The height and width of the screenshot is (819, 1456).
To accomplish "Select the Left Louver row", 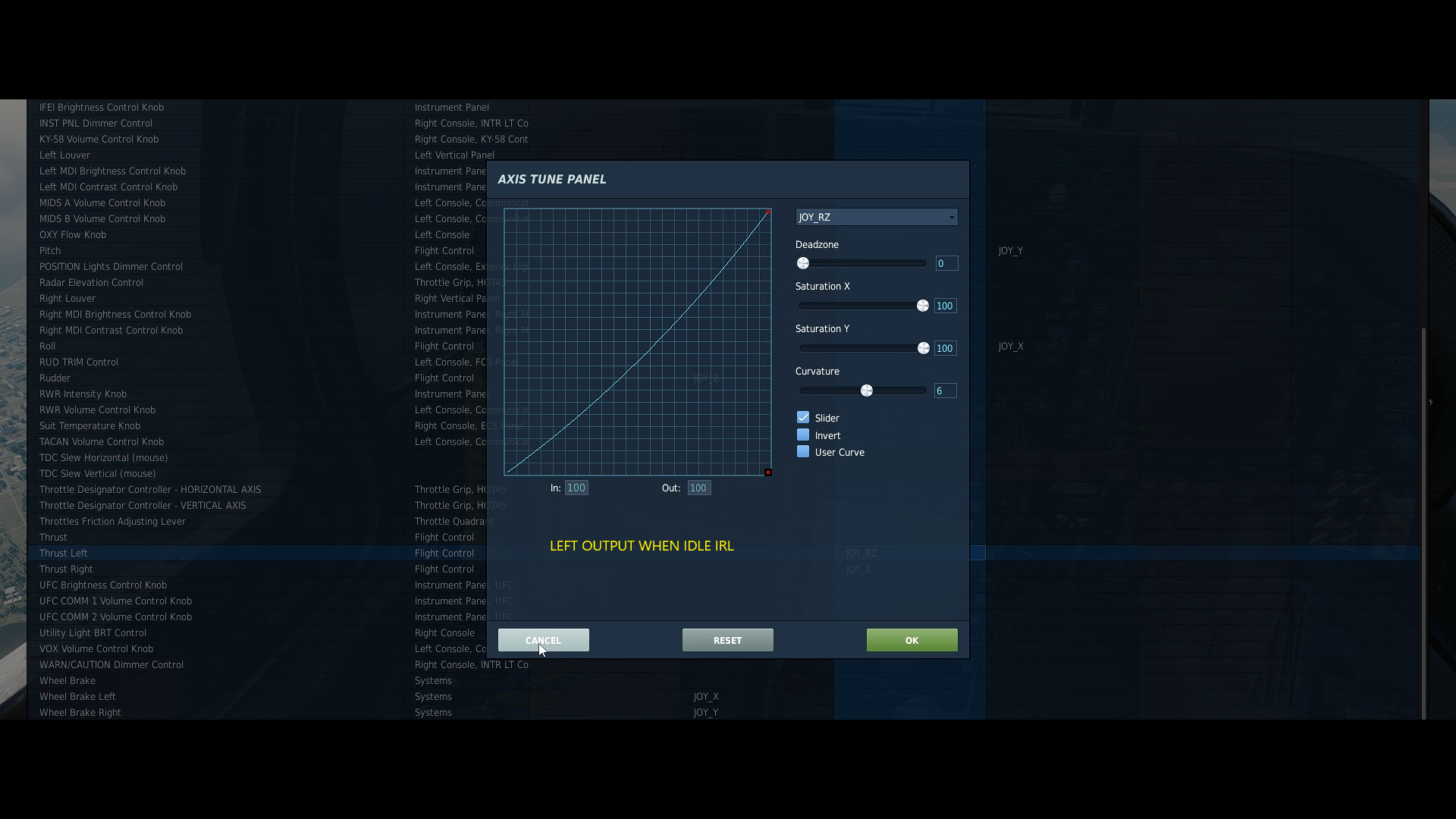I will pyautogui.click(x=723, y=155).
